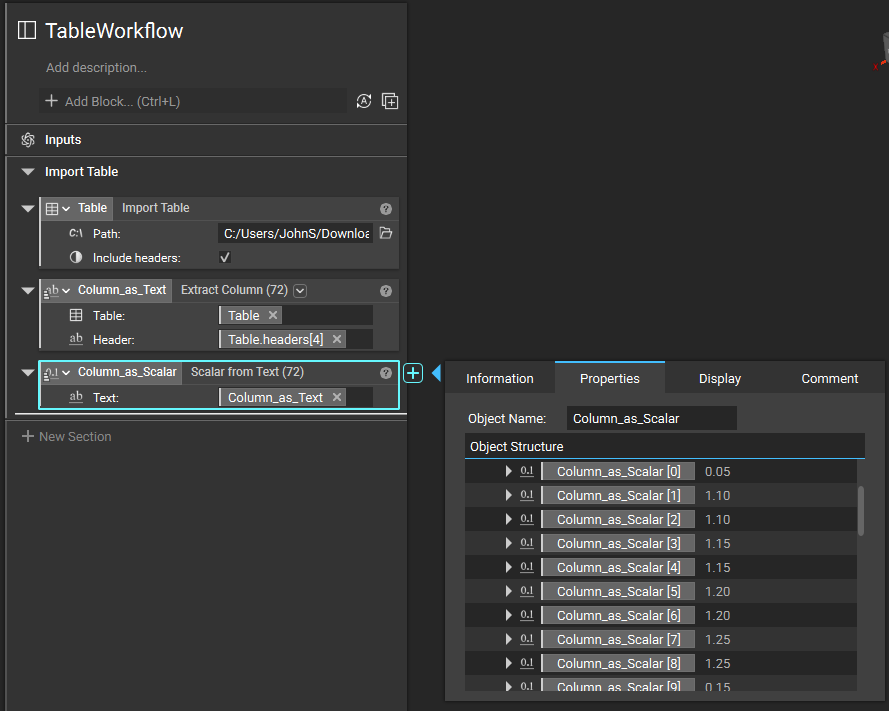Collapse the Column_as_Scalar block triangle
This screenshot has height=711, width=889.
pyautogui.click(x=28, y=372)
